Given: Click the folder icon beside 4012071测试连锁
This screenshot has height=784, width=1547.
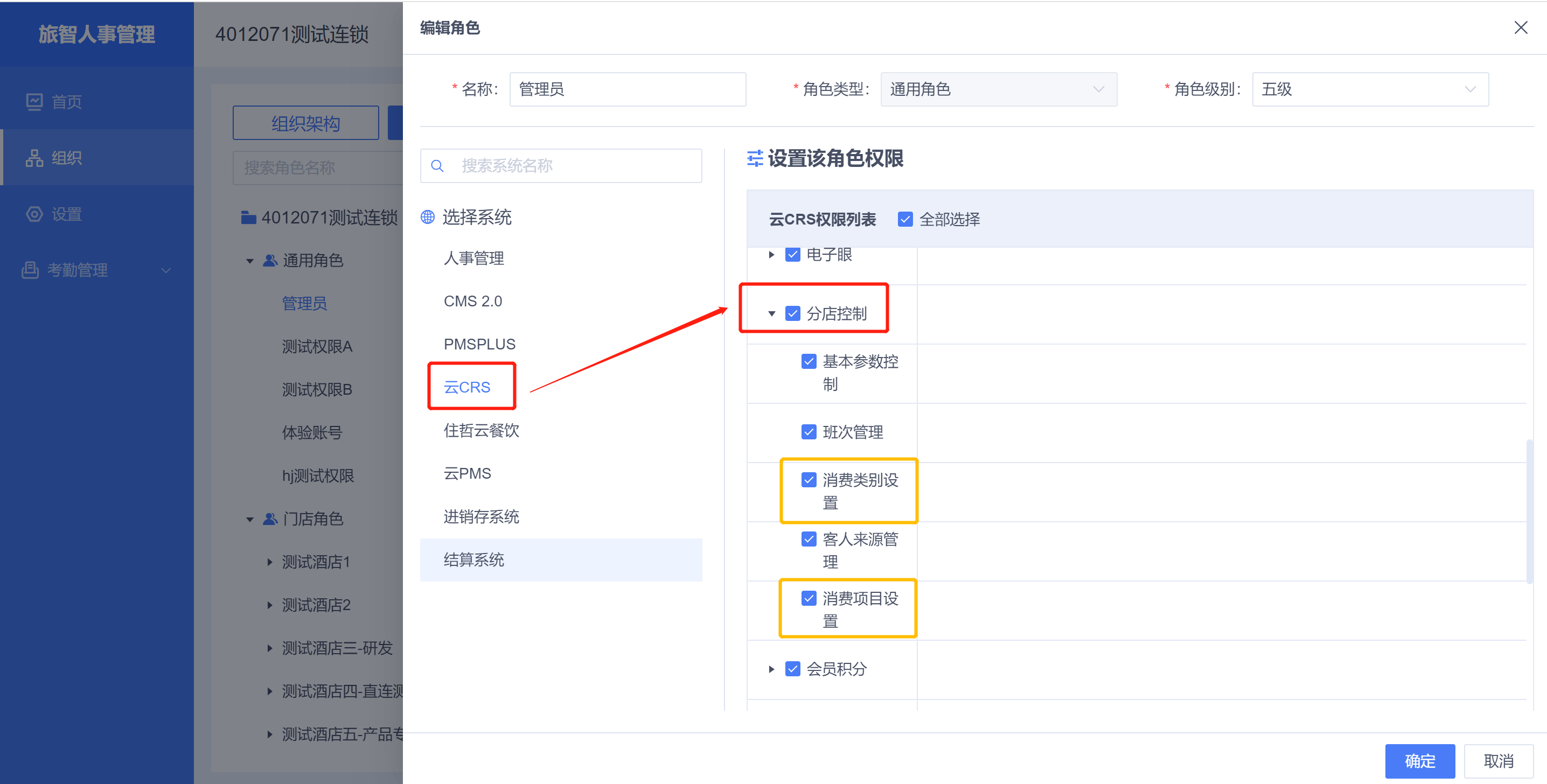Looking at the screenshot, I should (x=249, y=218).
